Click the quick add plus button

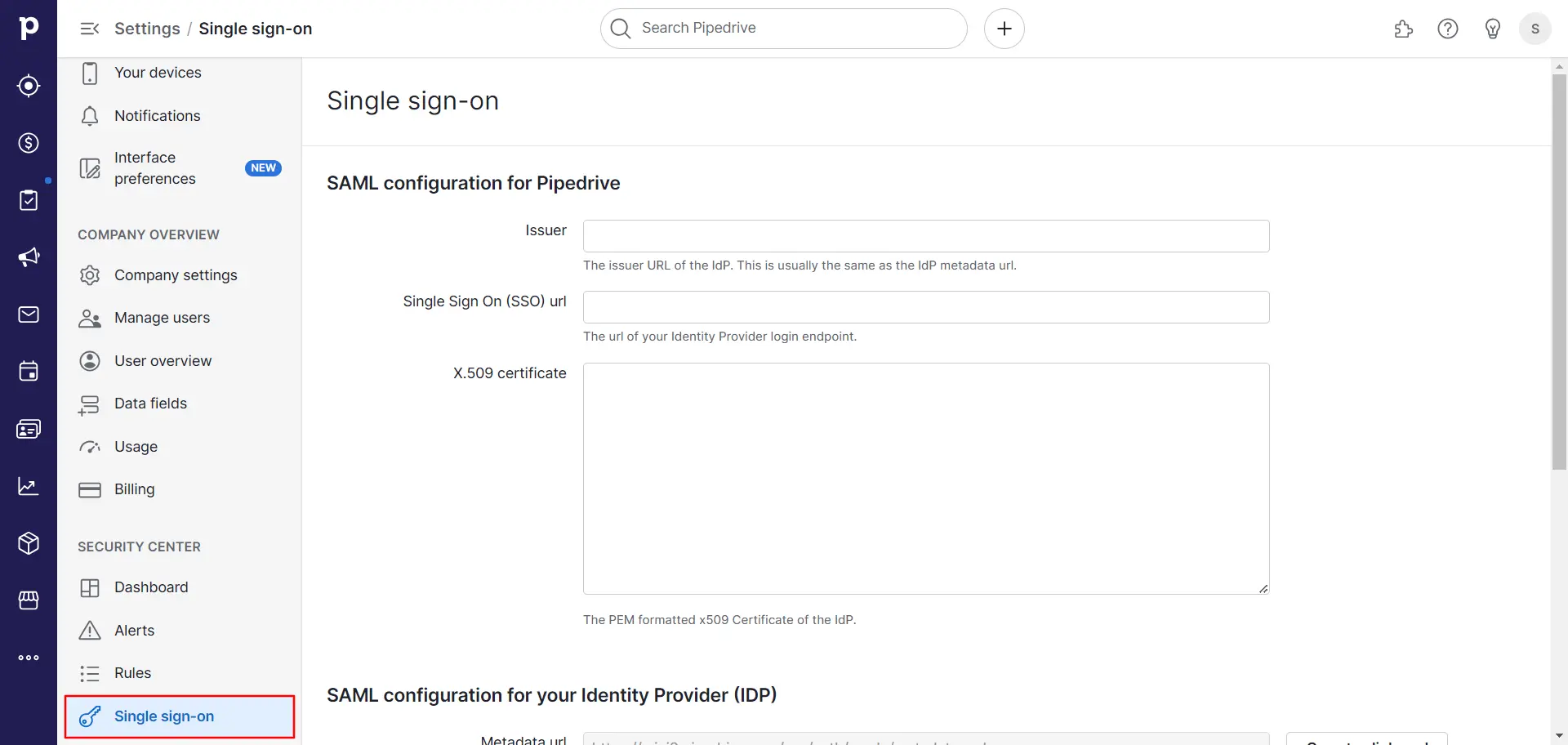tap(1004, 29)
